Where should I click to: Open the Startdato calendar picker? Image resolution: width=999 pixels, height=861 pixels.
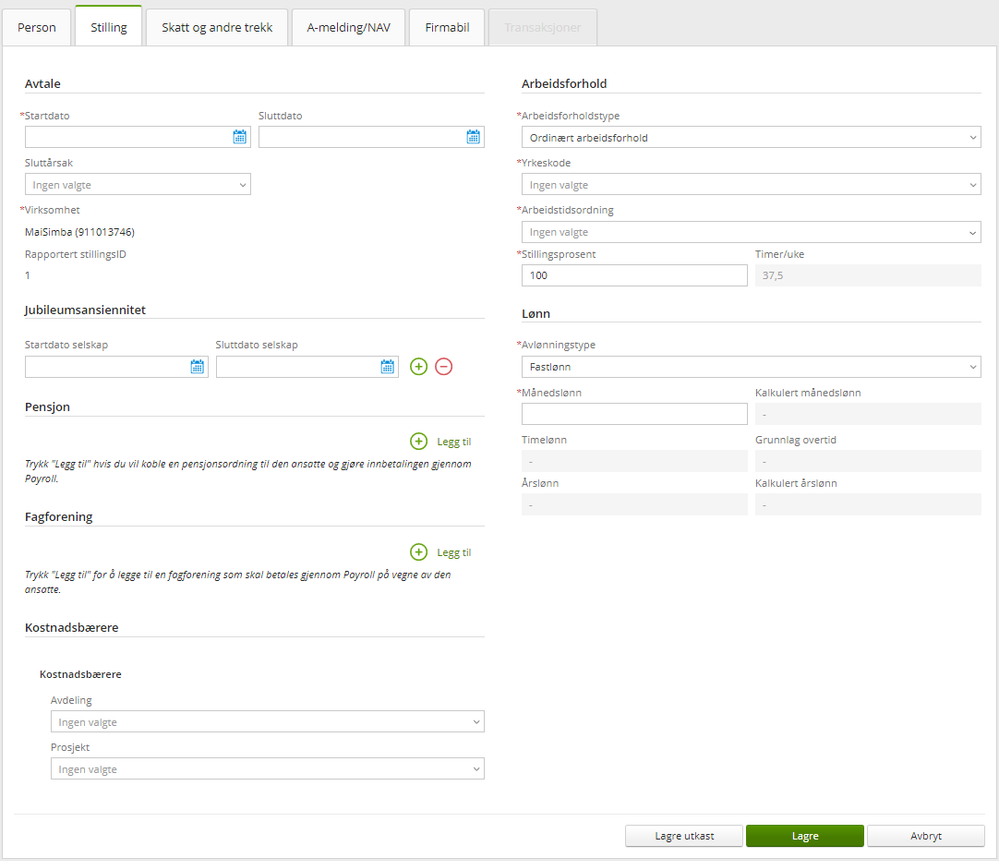click(x=240, y=137)
